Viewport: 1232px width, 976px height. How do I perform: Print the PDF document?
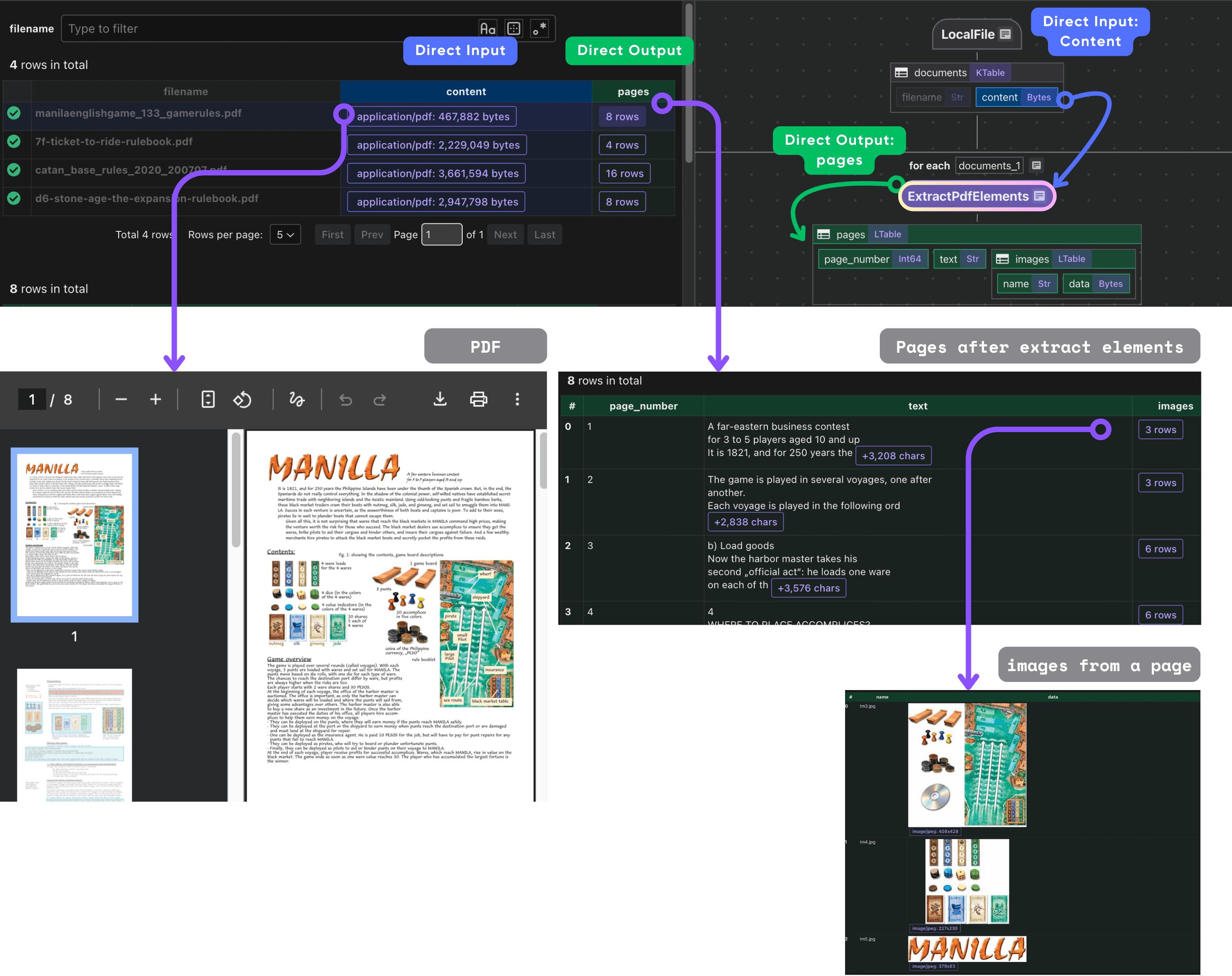coord(478,400)
